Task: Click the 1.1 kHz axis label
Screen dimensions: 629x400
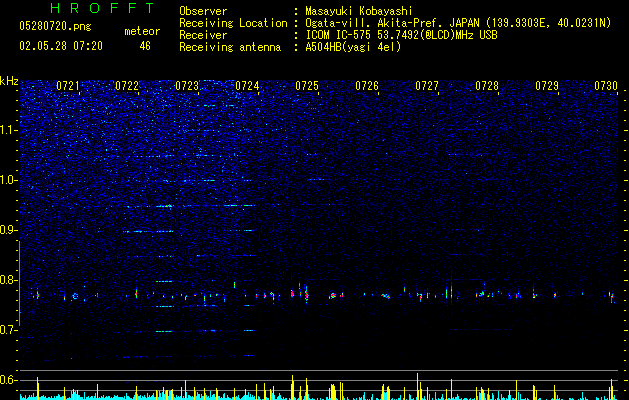Action: tap(9, 130)
